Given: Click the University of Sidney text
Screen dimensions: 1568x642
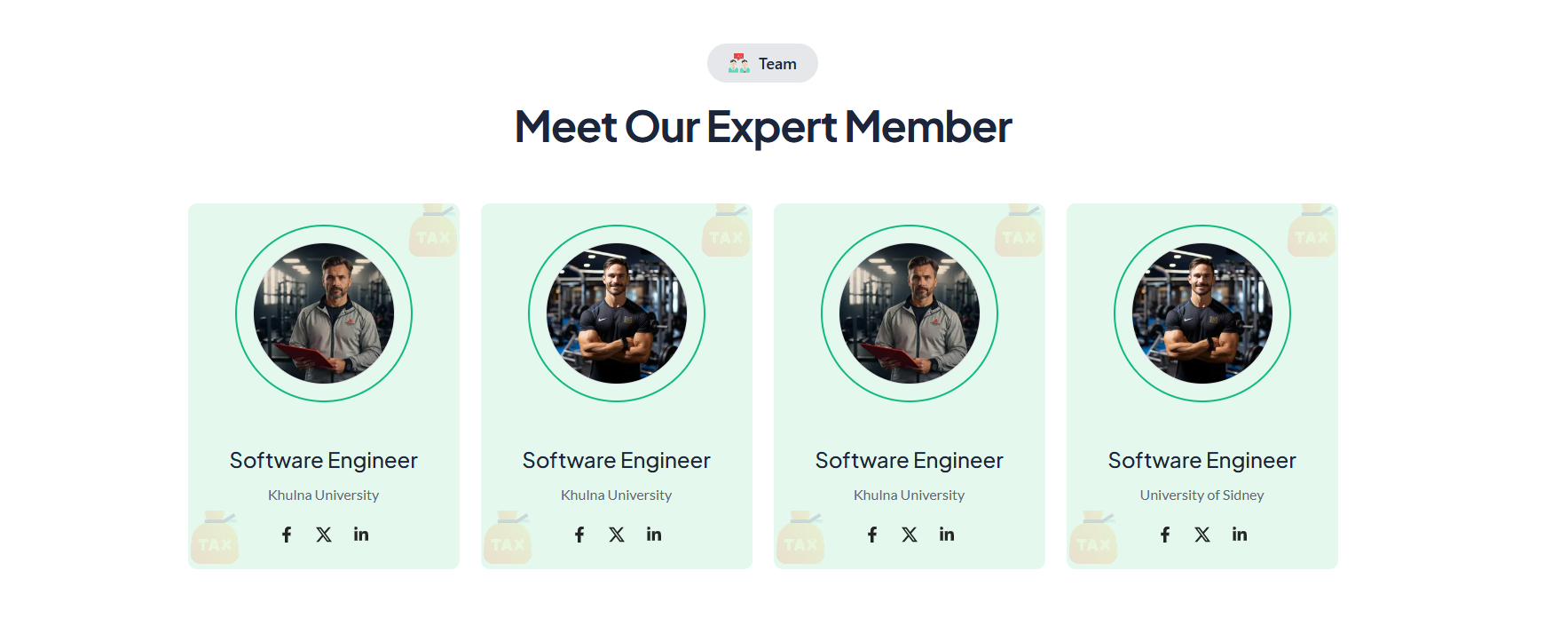Looking at the screenshot, I should pyautogui.click(x=1202, y=495).
